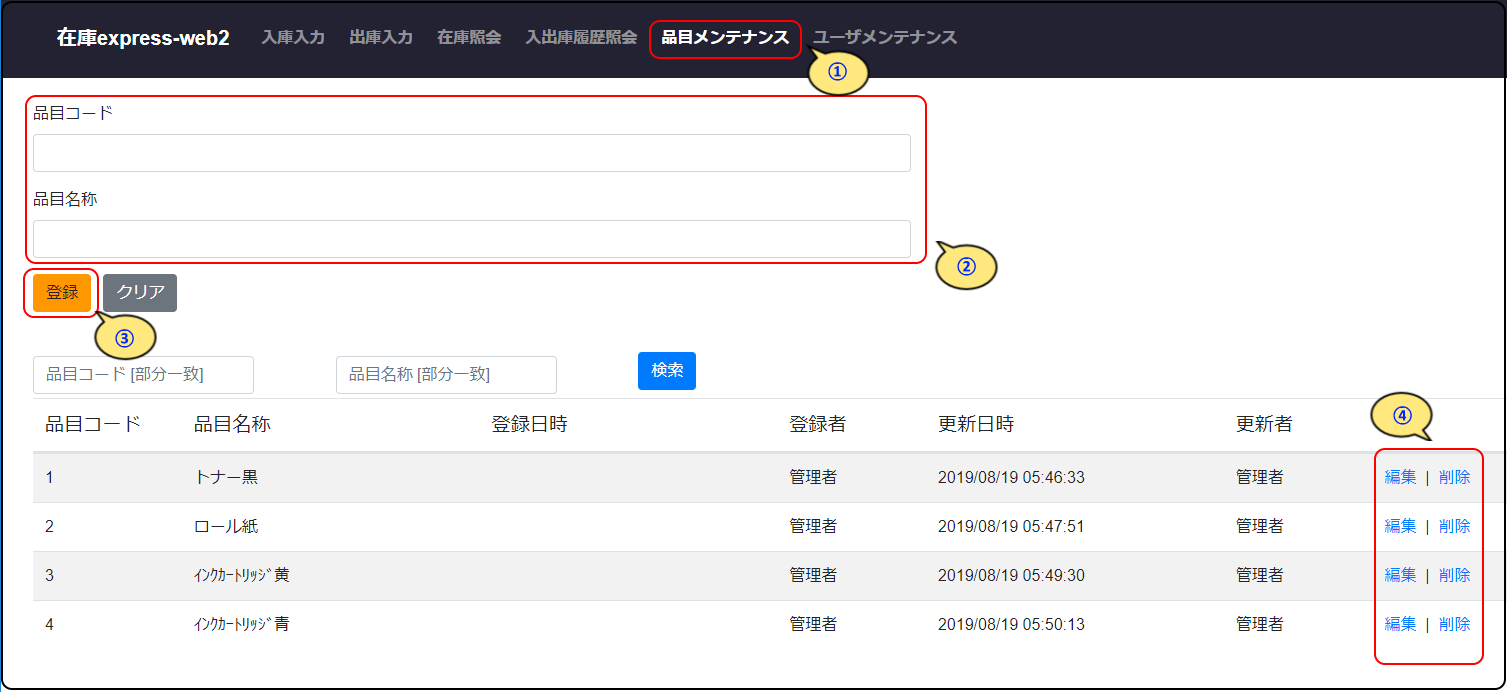
Task: Click the gray クリア button
Action: 140,293
